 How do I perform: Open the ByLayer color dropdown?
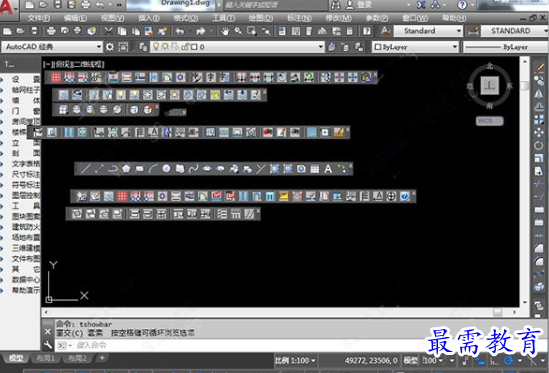click(415, 47)
